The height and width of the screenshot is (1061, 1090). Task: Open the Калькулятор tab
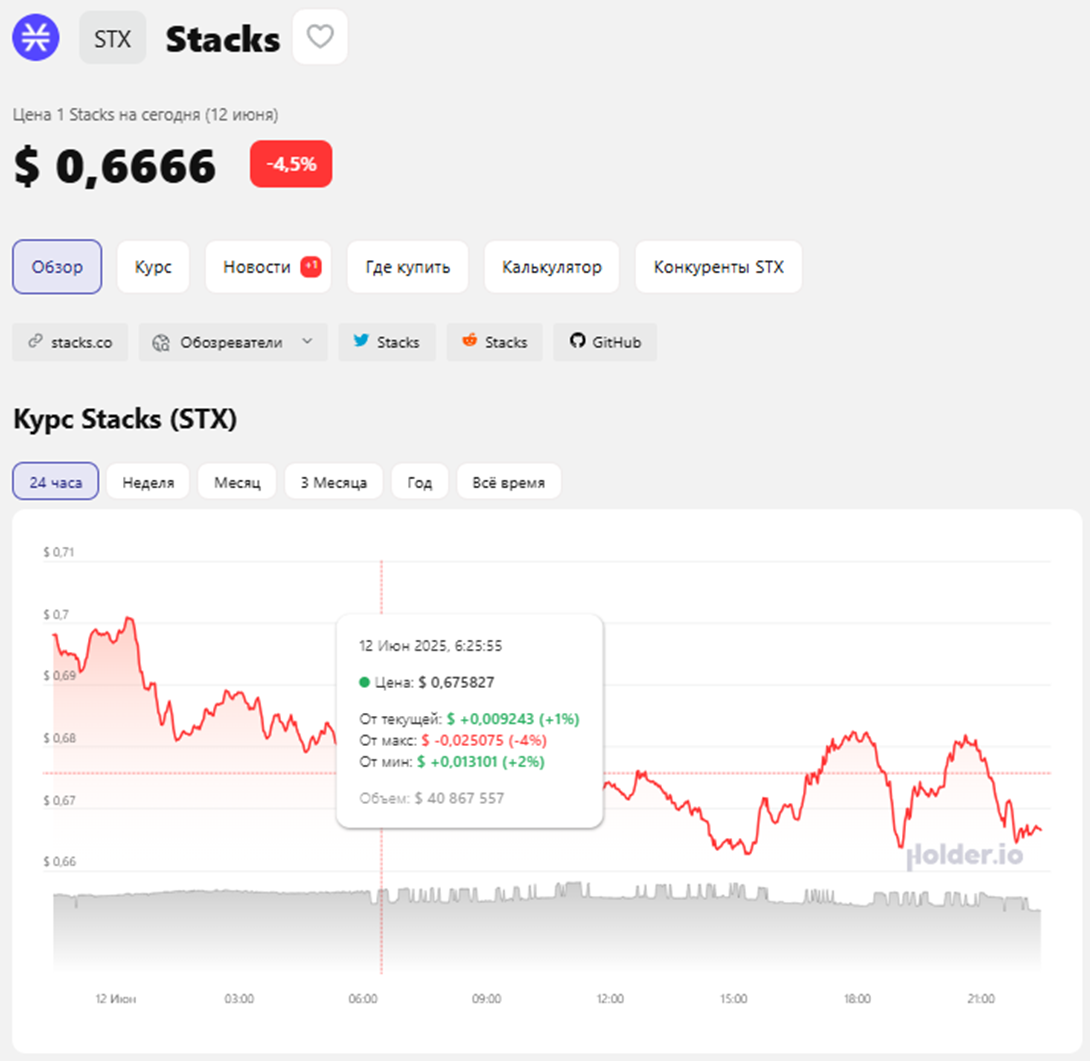tap(552, 267)
